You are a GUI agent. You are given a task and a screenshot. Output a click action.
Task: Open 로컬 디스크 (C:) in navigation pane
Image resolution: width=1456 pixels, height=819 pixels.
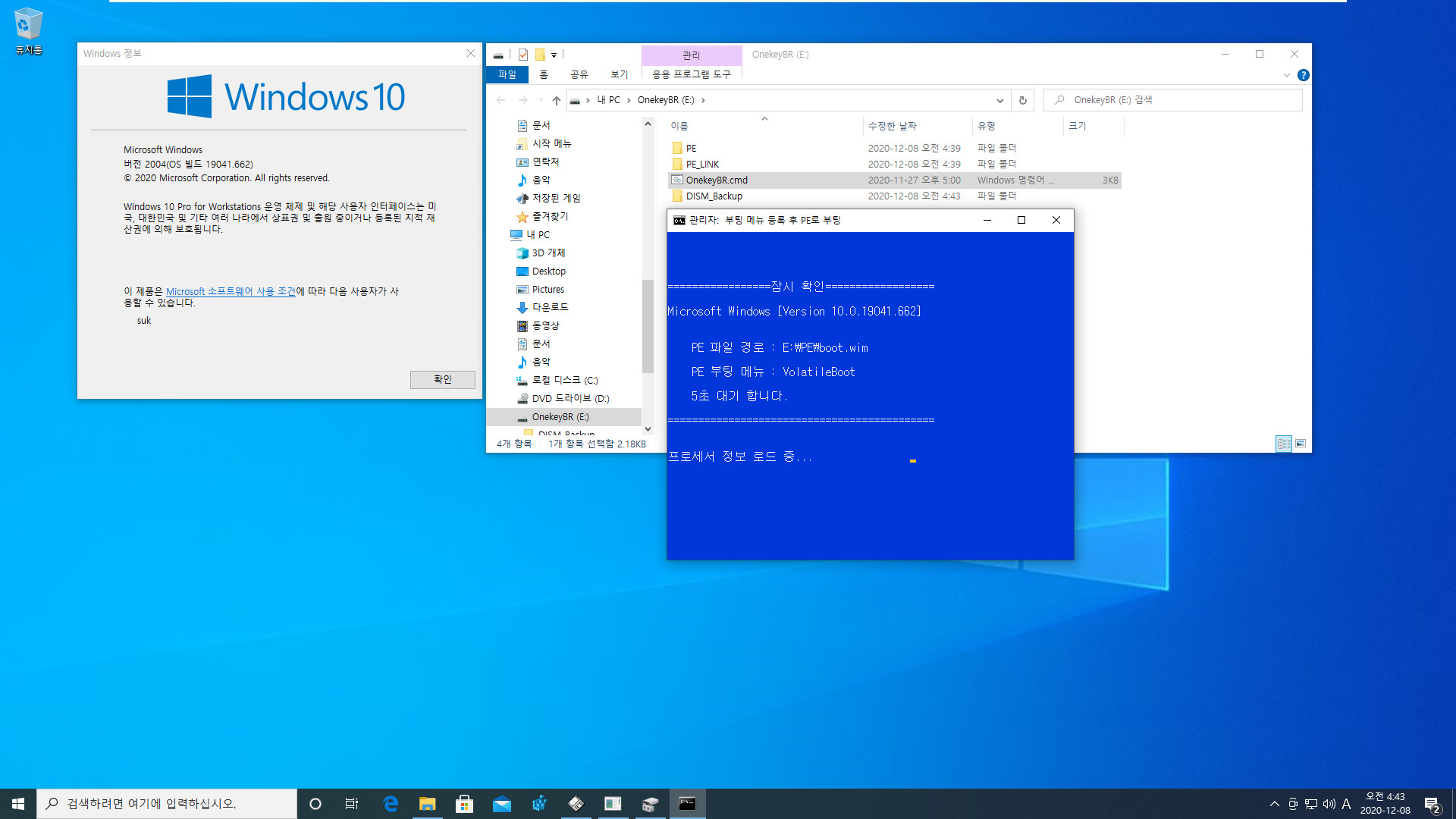[564, 380]
